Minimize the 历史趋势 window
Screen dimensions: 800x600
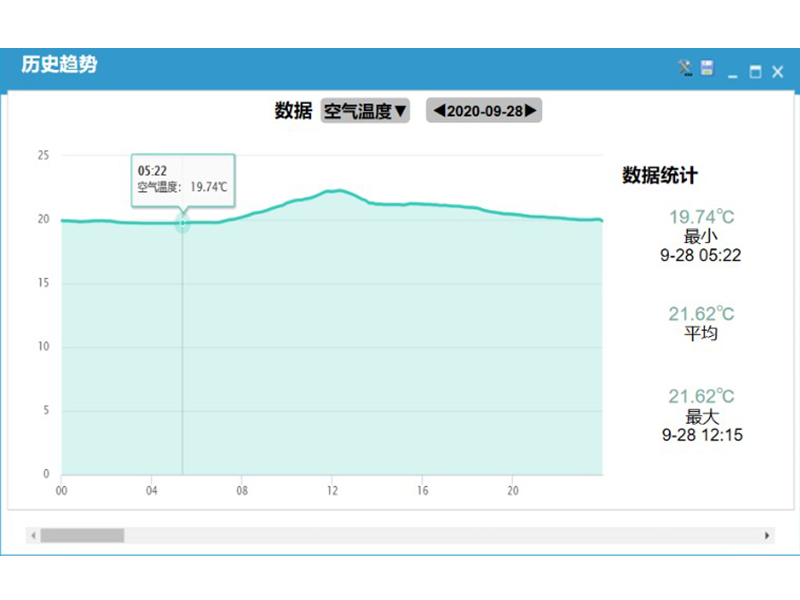[x=733, y=72]
